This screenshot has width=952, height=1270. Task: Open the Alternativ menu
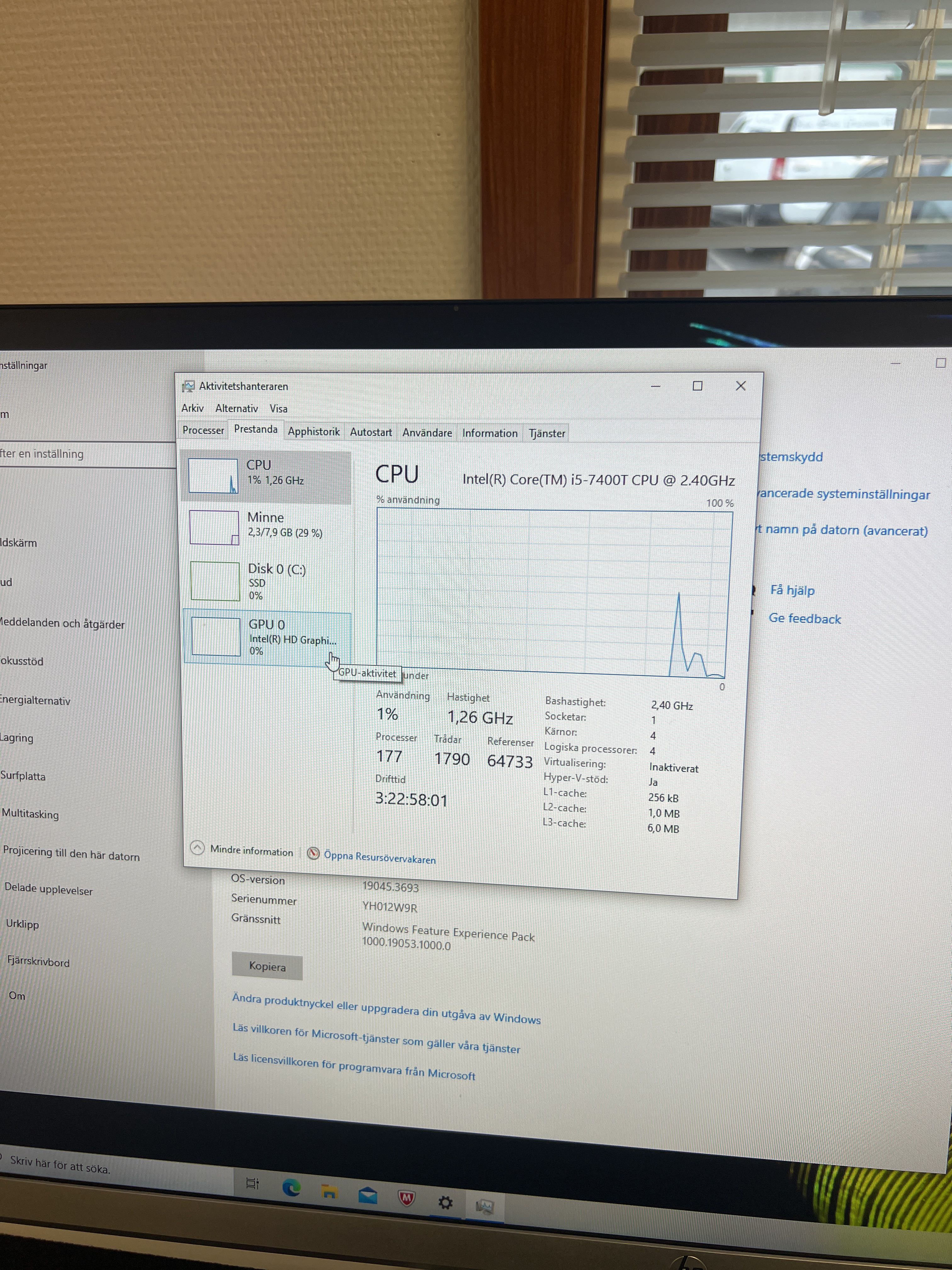tap(236, 408)
